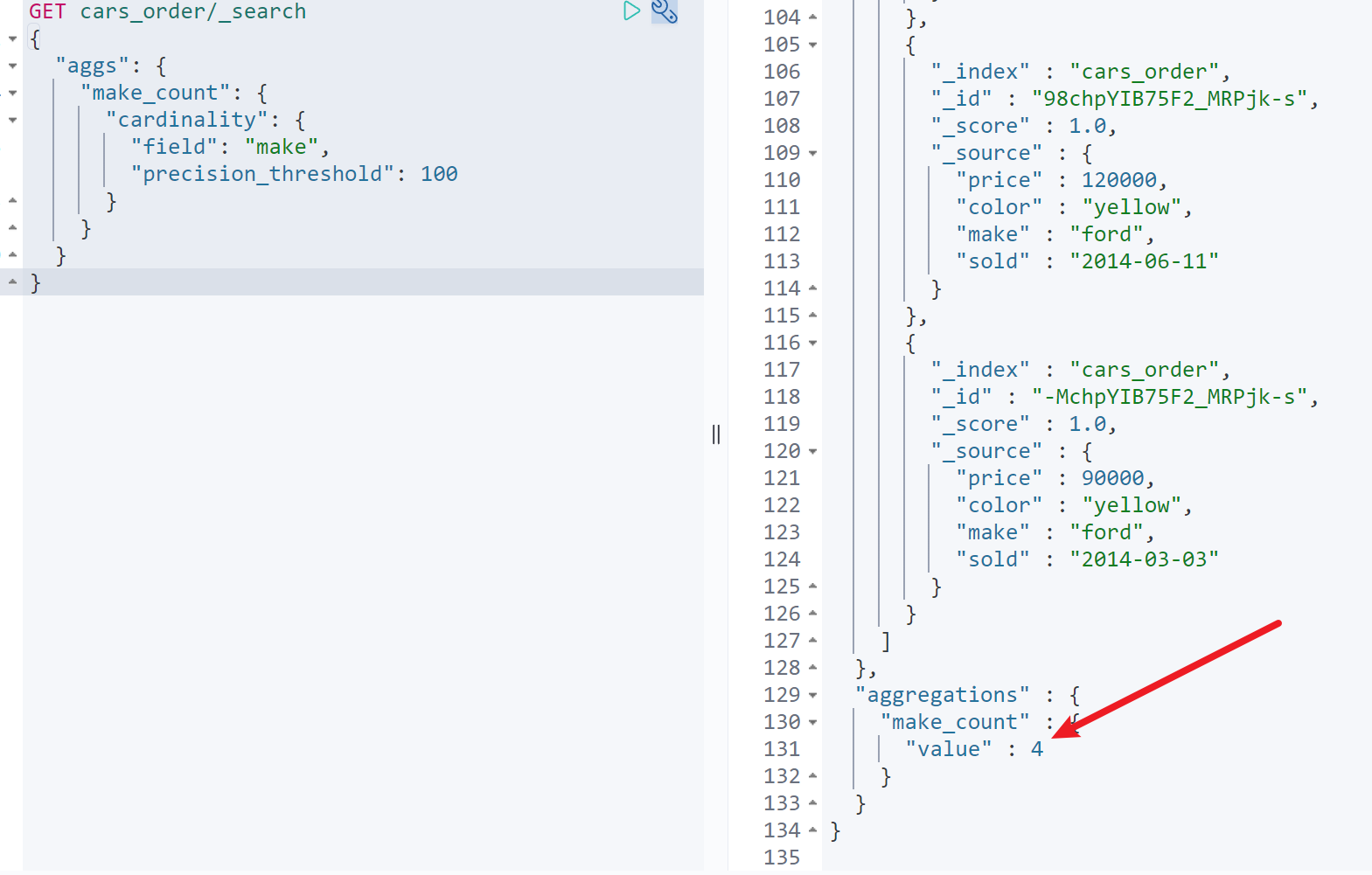
Task: Click the "aggregations" key in response
Action: pyautogui.click(x=943, y=695)
